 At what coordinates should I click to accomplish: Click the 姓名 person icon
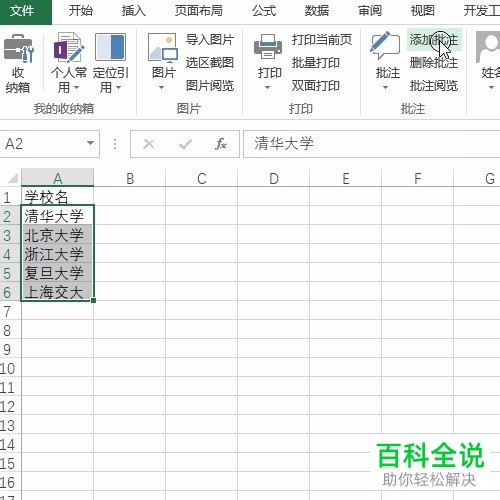(x=488, y=47)
